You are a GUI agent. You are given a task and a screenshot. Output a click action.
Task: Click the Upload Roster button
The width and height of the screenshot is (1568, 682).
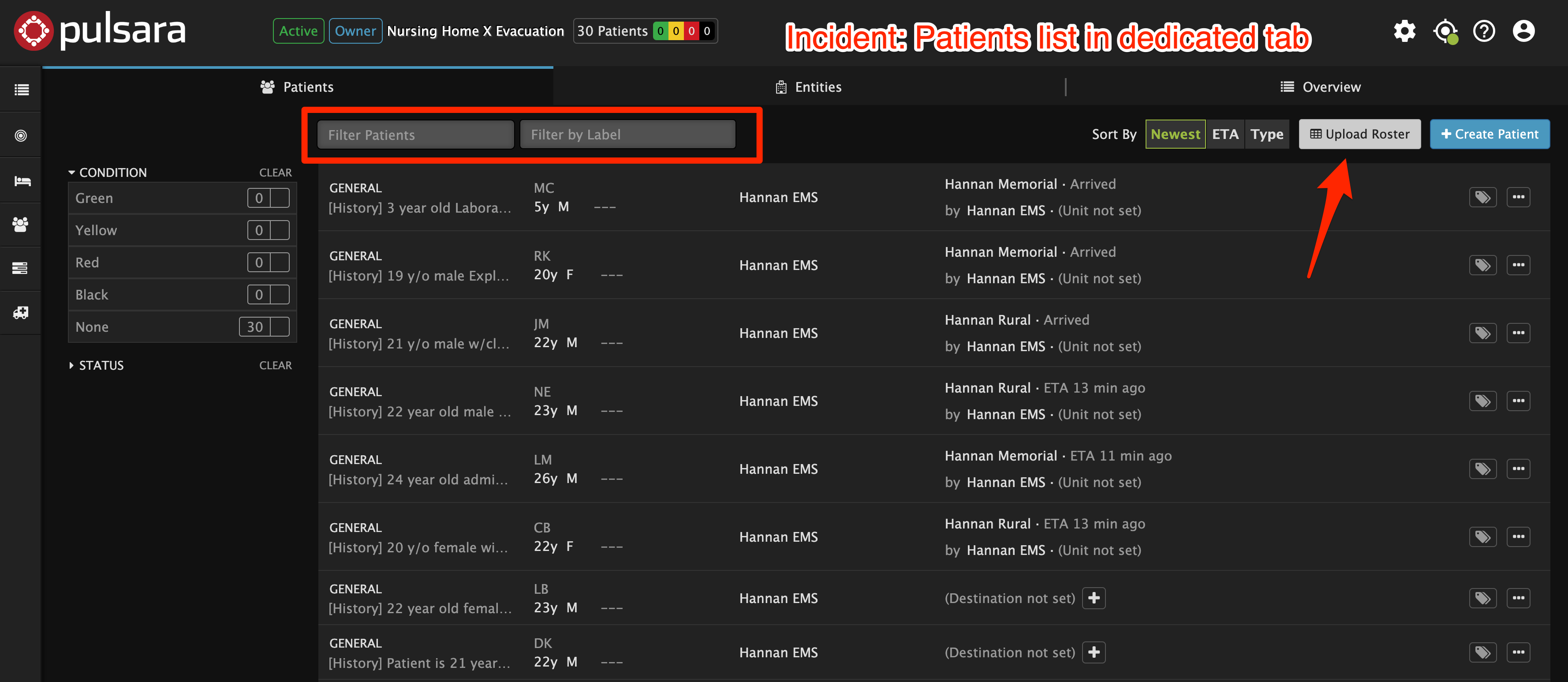[x=1359, y=134]
